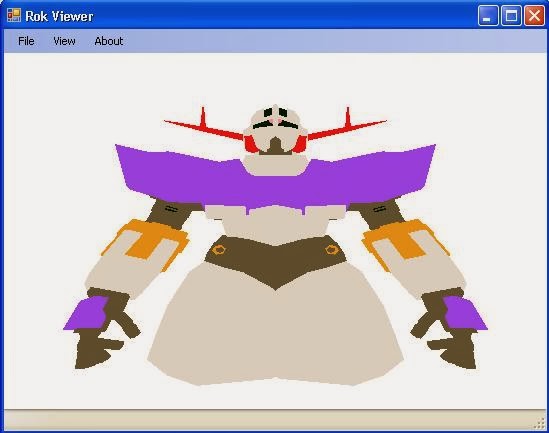Close the Rok Viewer window
Viewport: 549px width, 433px height.
click(534, 16)
